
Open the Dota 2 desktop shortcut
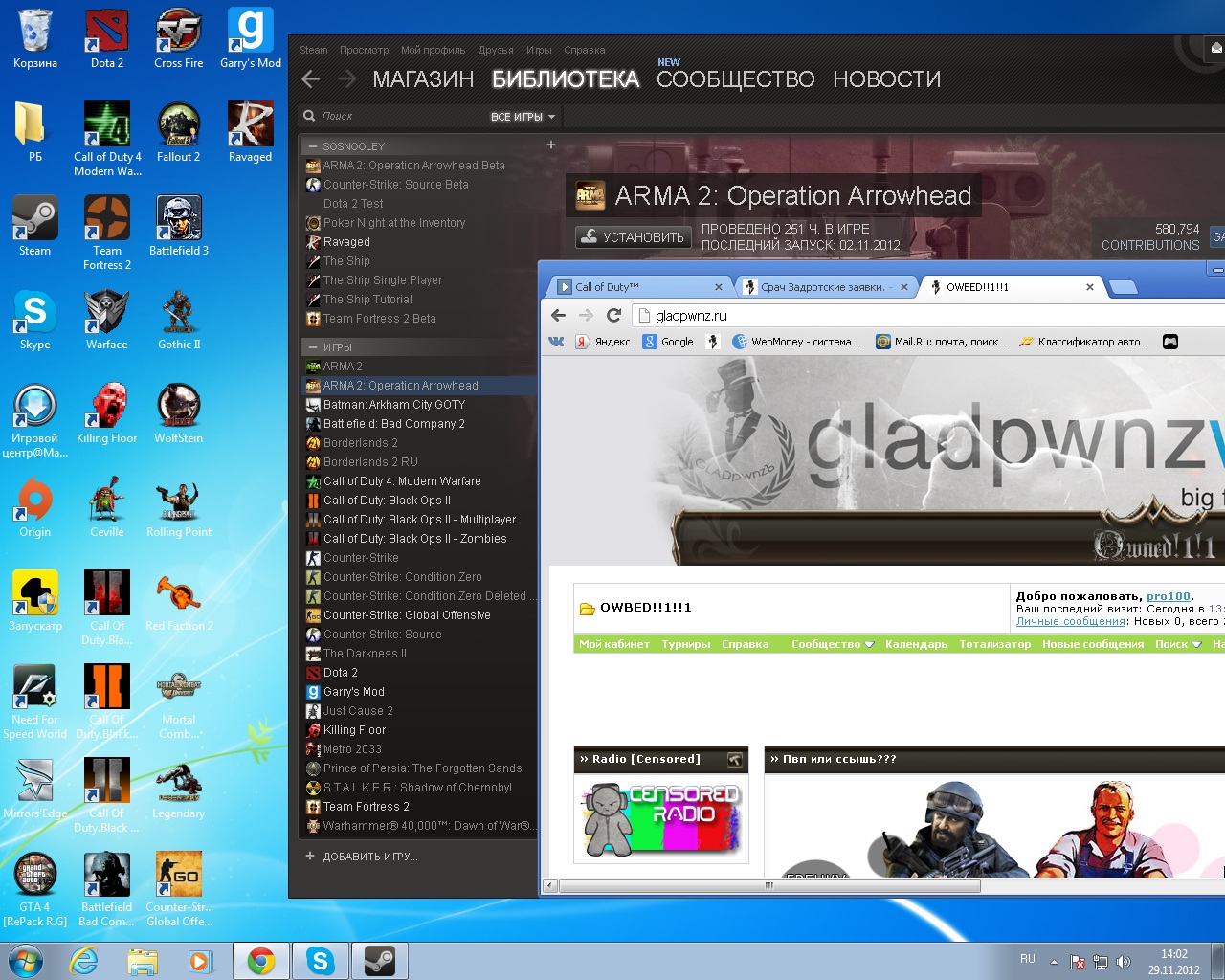107,38
